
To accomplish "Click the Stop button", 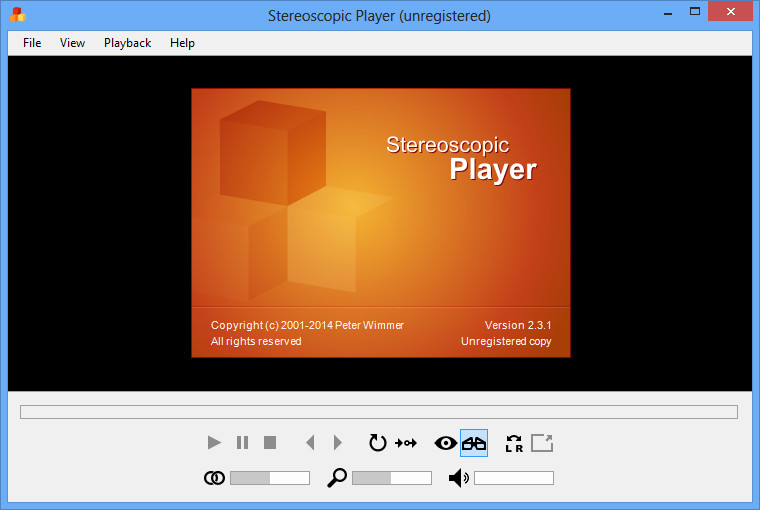I will click(270, 443).
